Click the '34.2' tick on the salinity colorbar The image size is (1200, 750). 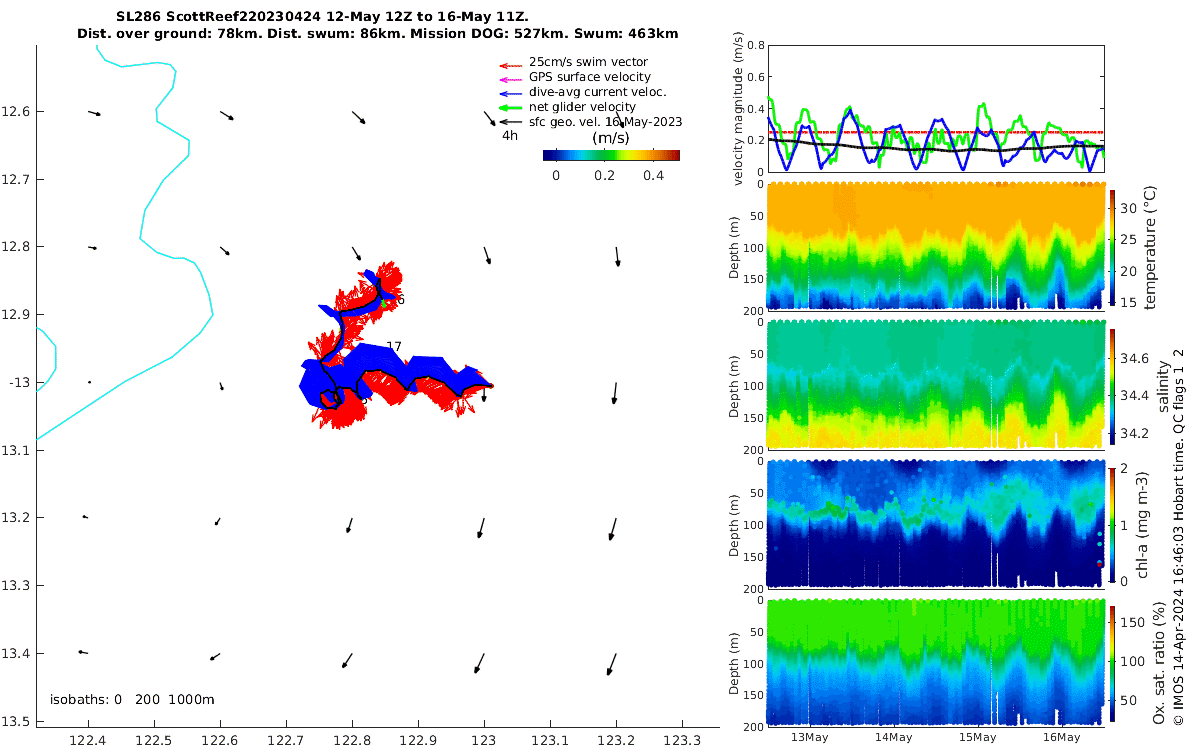[1134, 433]
